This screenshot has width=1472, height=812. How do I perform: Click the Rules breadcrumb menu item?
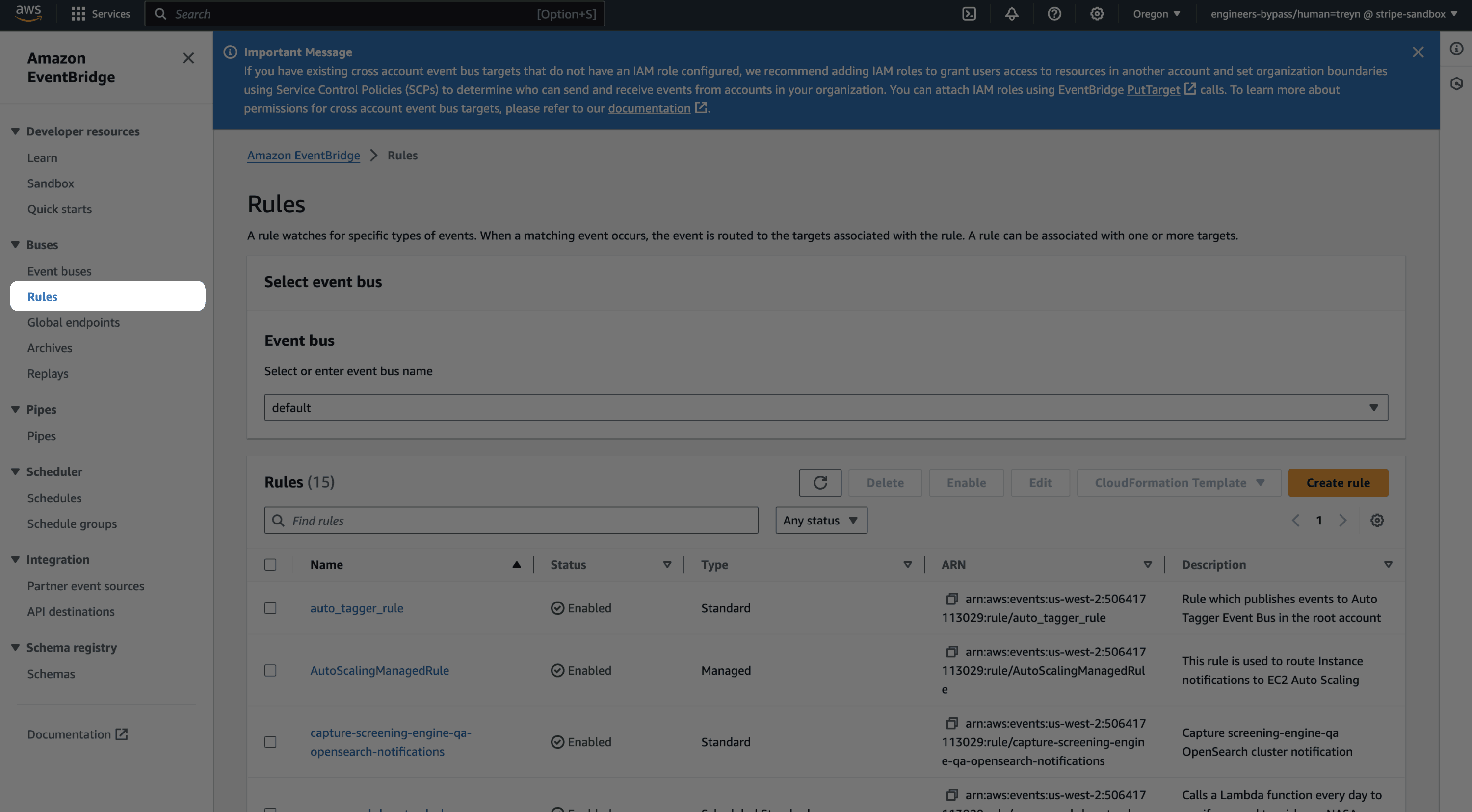(x=402, y=156)
